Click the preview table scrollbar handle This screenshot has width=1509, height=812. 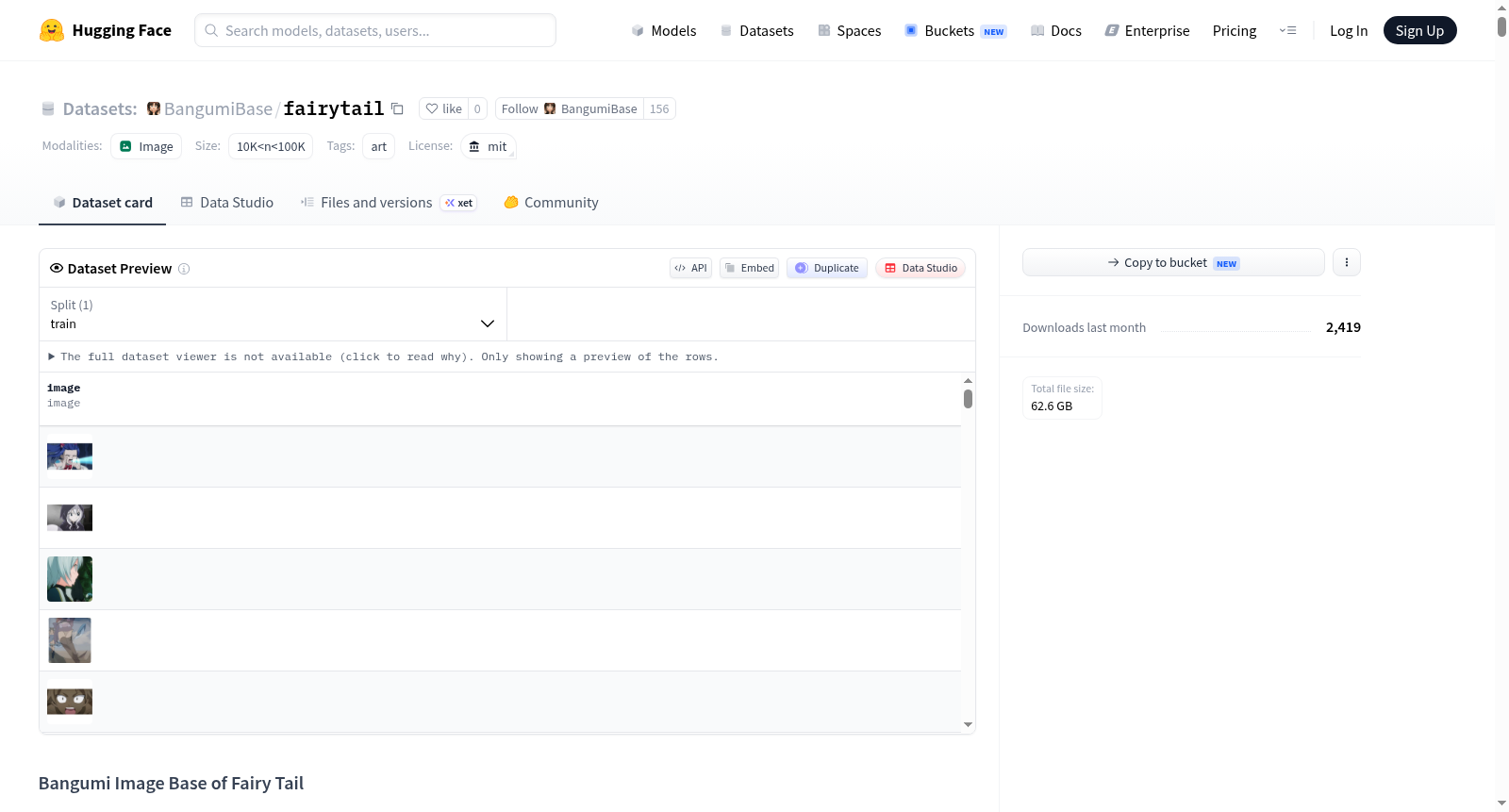coord(968,399)
